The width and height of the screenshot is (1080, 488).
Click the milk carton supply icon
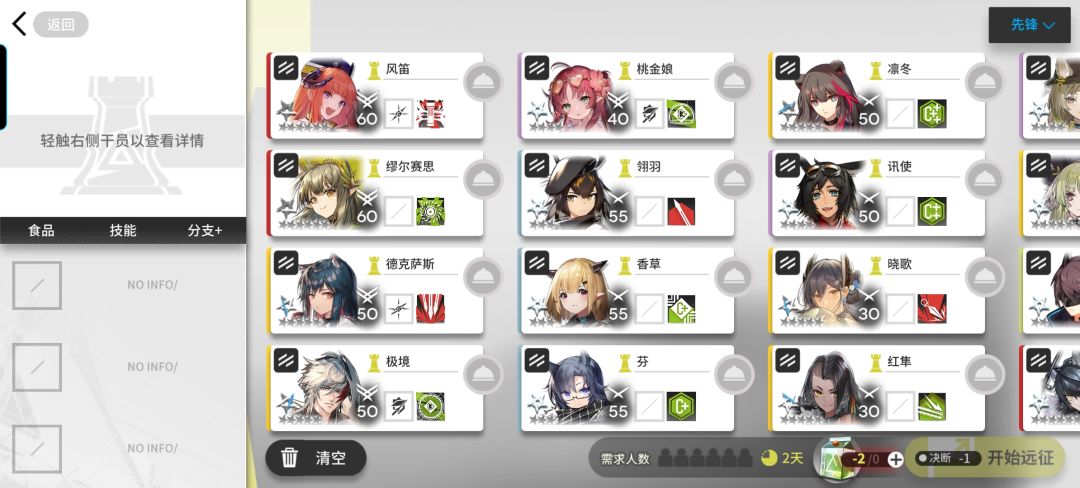[x=831, y=459]
